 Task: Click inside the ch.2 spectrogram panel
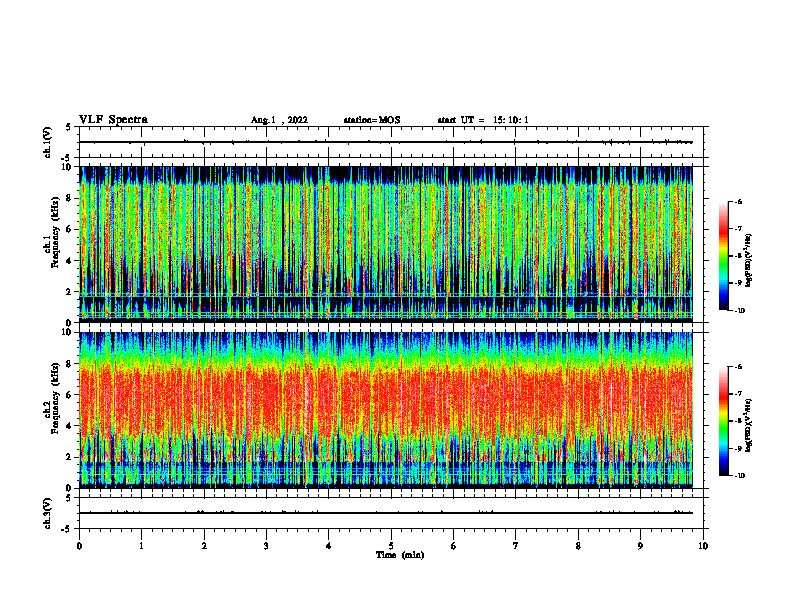(x=386, y=410)
